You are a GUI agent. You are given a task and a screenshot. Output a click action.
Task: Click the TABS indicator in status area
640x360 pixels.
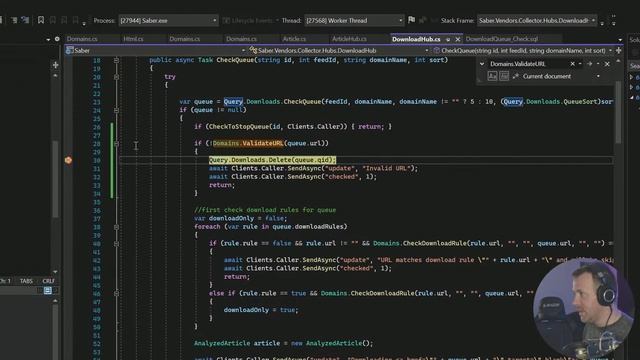pos(26,281)
